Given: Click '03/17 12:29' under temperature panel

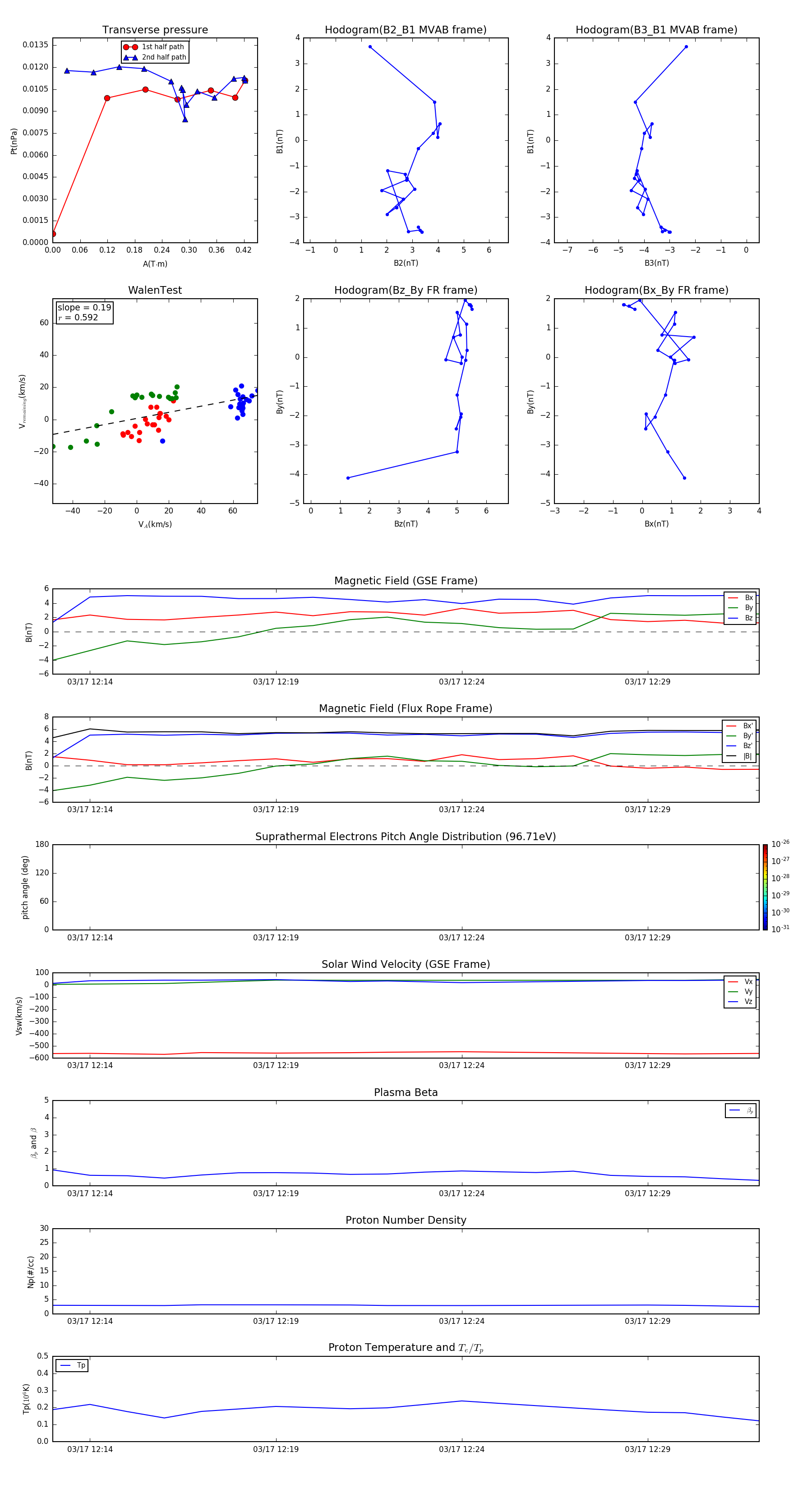Looking at the screenshot, I should tap(647, 1449).
